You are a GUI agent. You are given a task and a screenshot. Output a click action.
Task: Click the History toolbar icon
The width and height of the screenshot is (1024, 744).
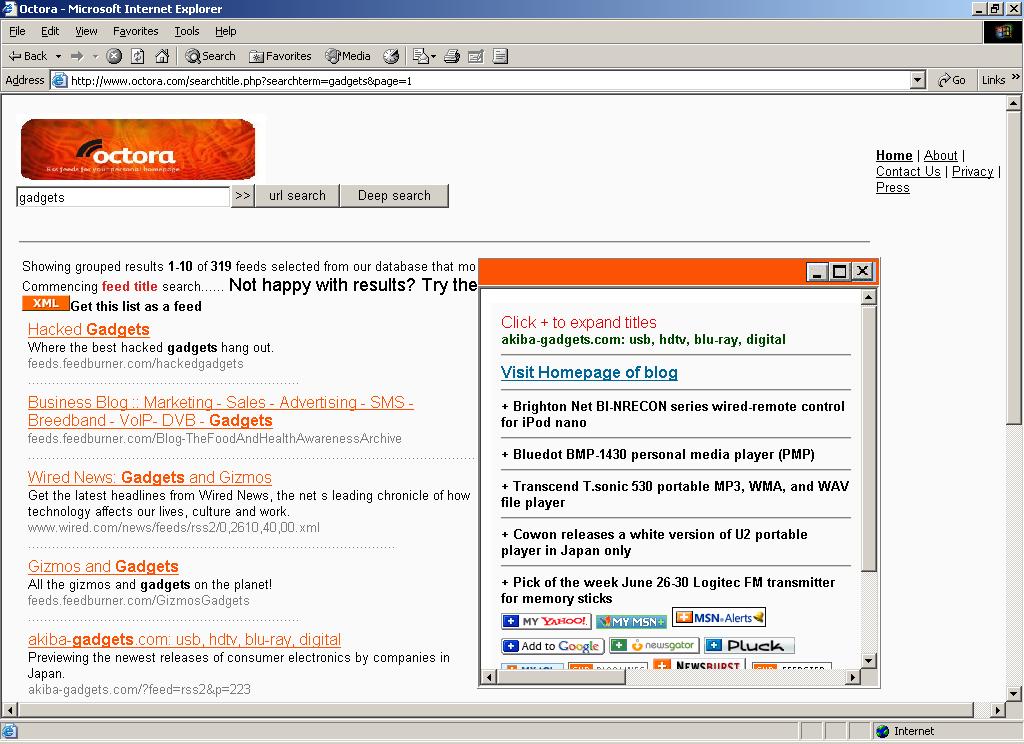tap(391, 56)
